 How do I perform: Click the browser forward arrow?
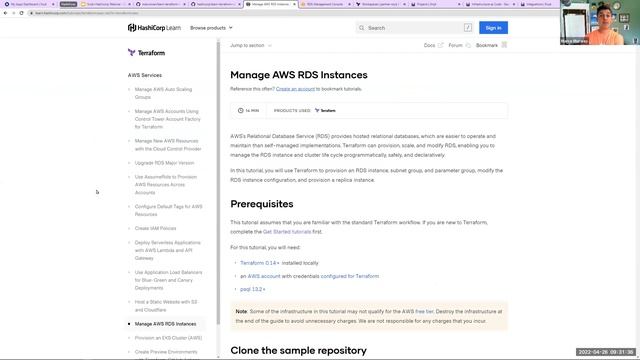pyautogui.click(x=13, y=13)
